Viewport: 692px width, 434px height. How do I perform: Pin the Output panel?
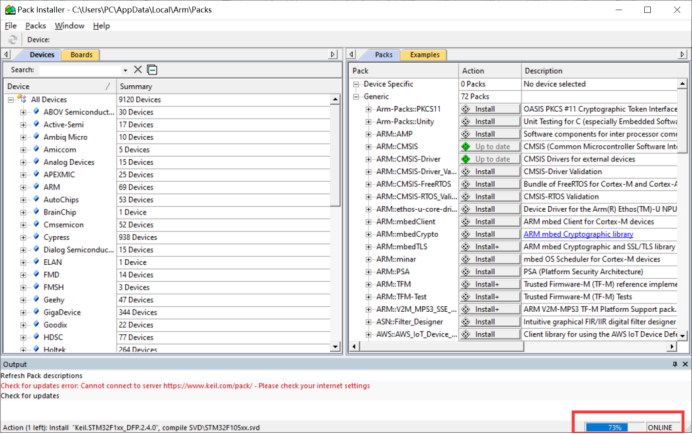(674, 364)
